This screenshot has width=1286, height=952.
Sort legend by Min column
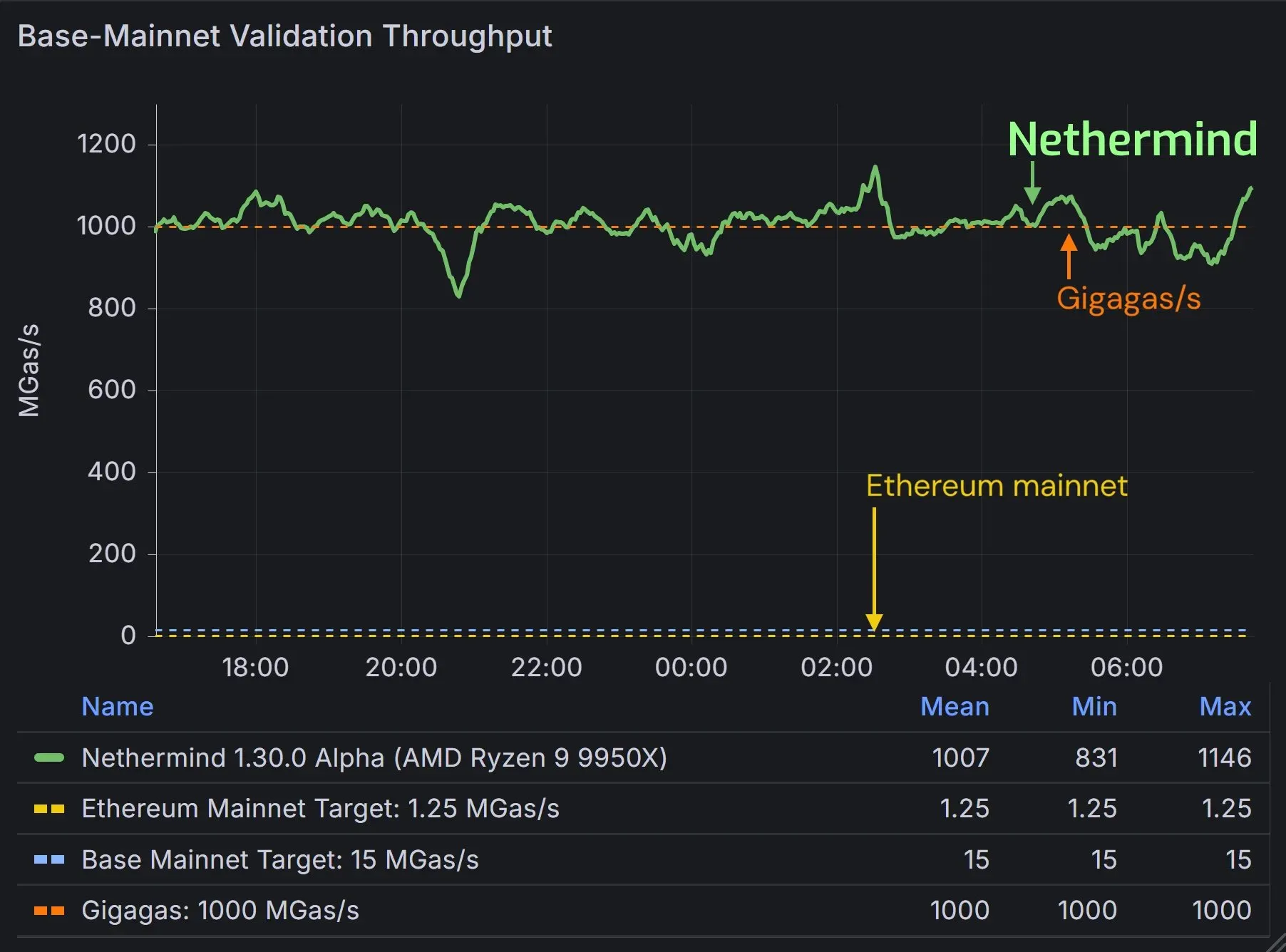tap(1094, 706)
